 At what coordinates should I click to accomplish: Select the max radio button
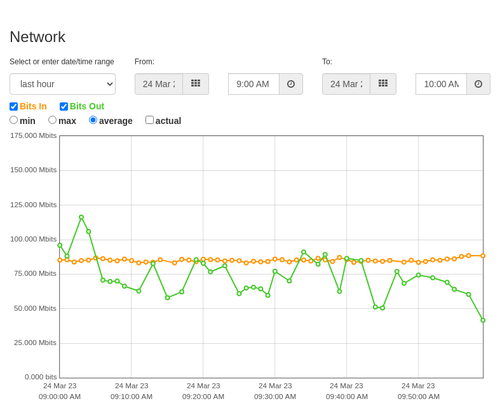[x=52, y=120]
